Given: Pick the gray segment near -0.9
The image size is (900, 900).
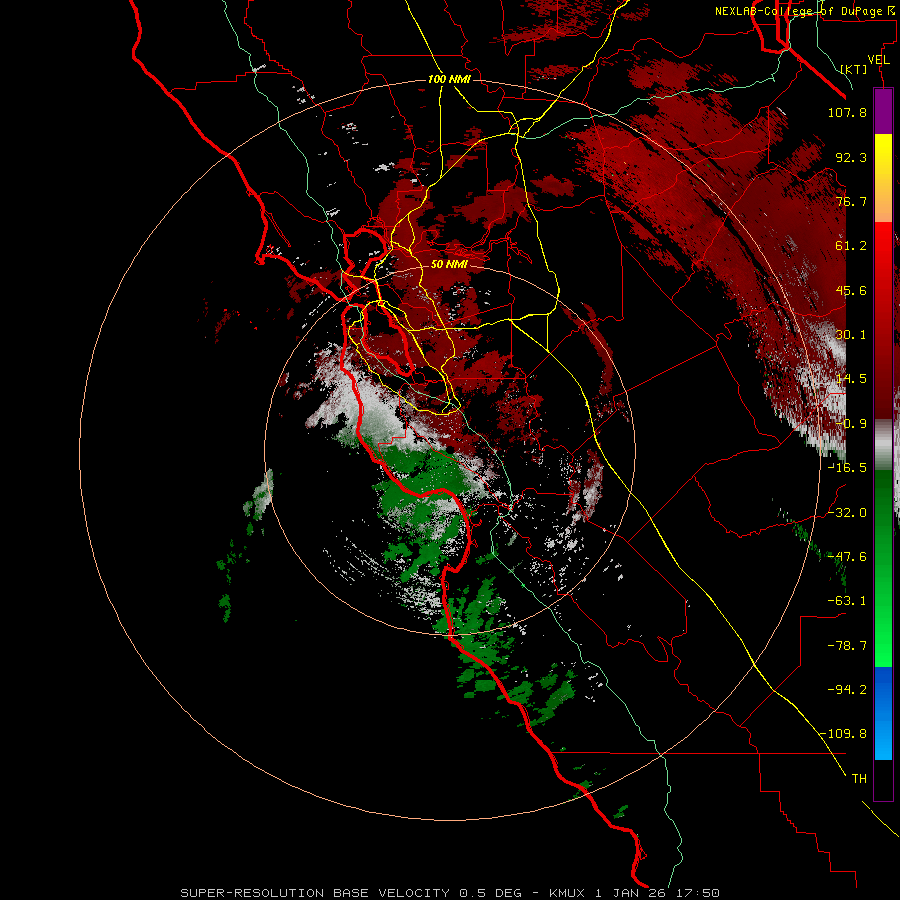Looking at the screenshot, I should (x=883, y=445).
